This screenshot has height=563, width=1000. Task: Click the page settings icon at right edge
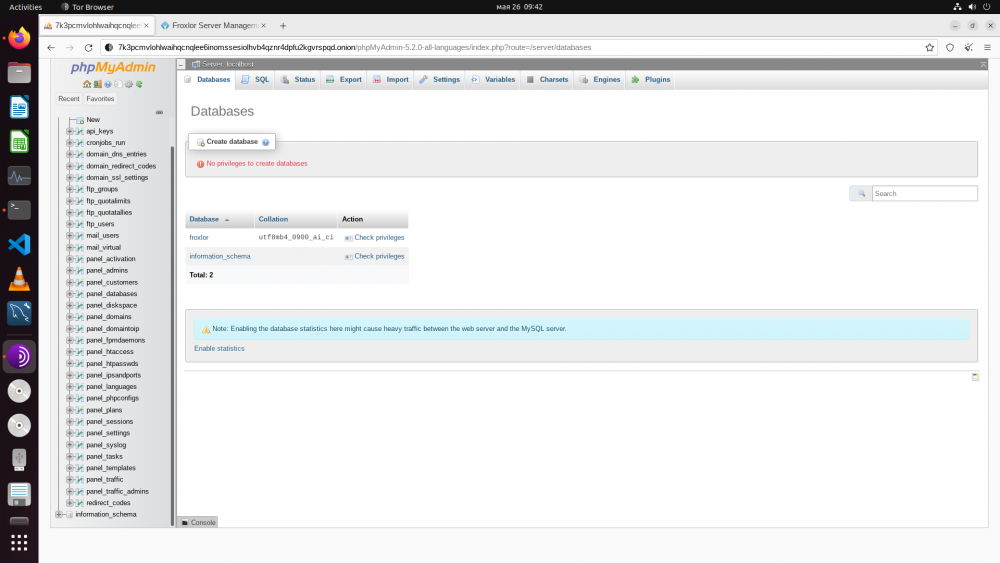[975, 377]
